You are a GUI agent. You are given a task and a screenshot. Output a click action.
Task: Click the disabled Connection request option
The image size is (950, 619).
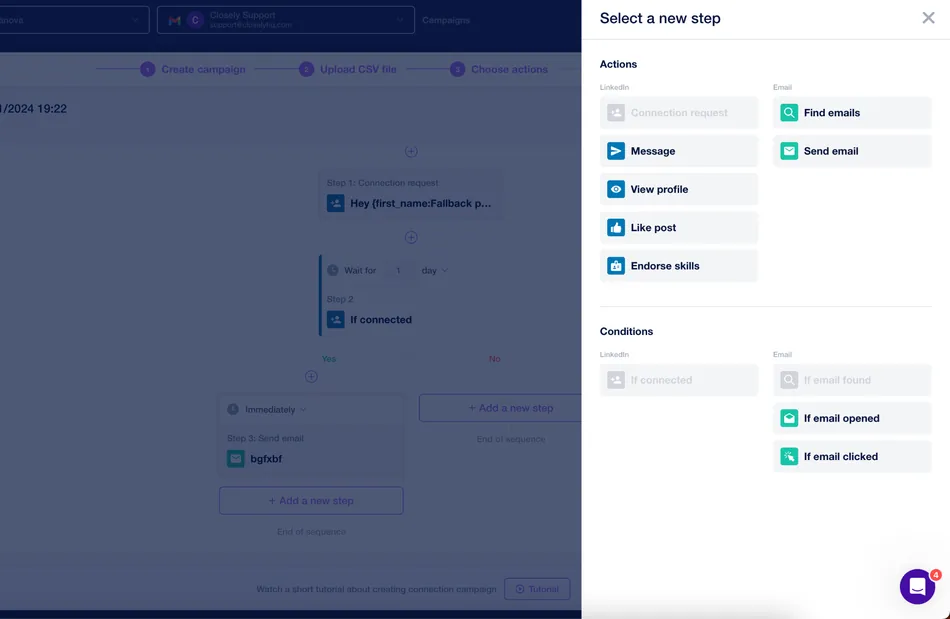(x=679, y=113)
